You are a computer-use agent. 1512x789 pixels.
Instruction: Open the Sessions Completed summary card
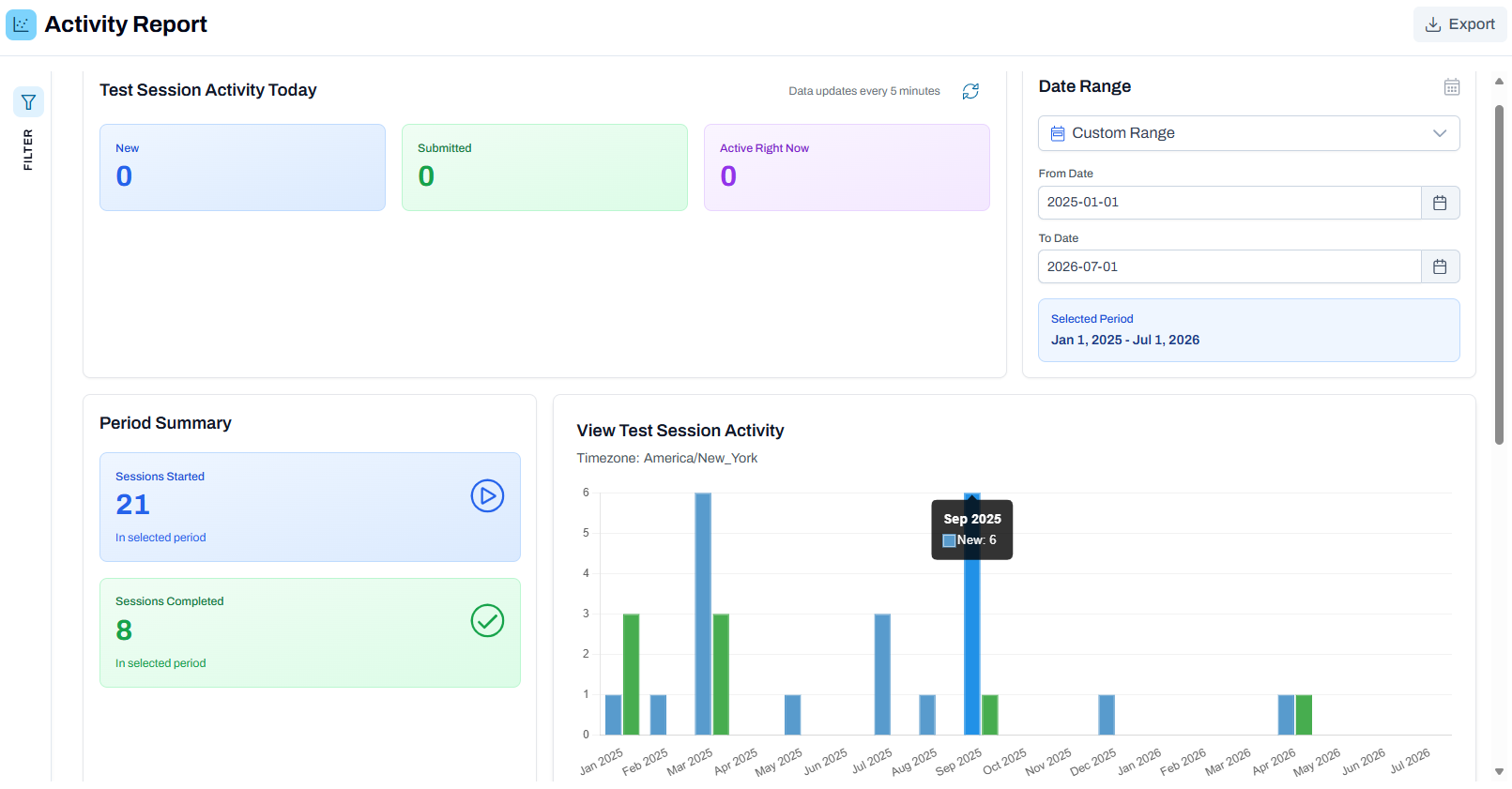click(310, 633)
